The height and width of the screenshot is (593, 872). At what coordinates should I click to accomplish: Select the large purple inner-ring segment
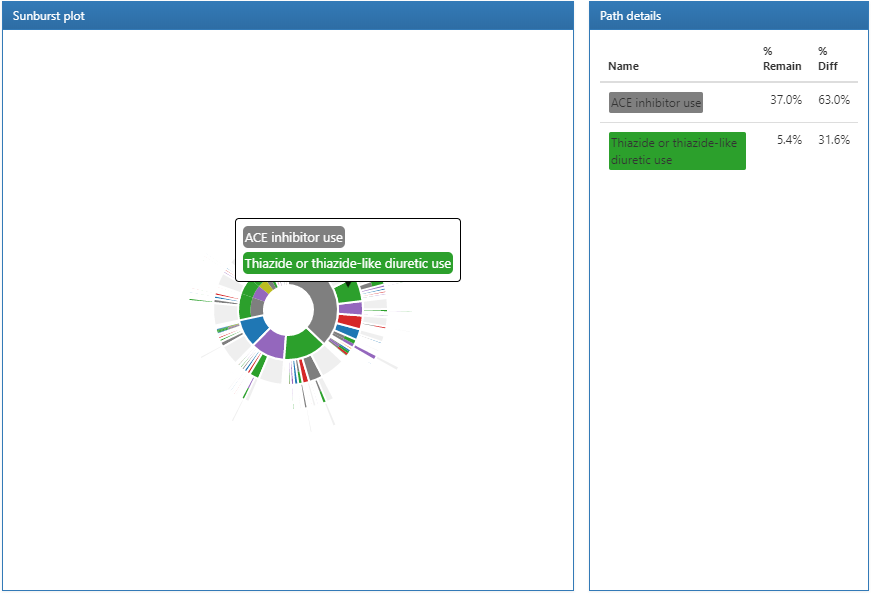pos(270,342)
